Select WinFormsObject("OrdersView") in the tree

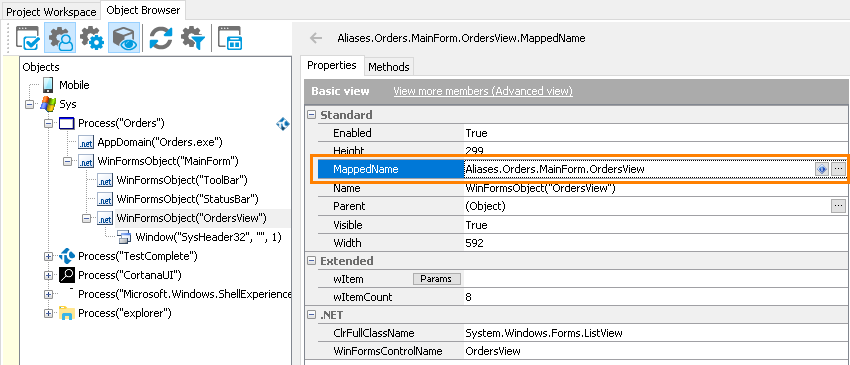click(191, 218)
